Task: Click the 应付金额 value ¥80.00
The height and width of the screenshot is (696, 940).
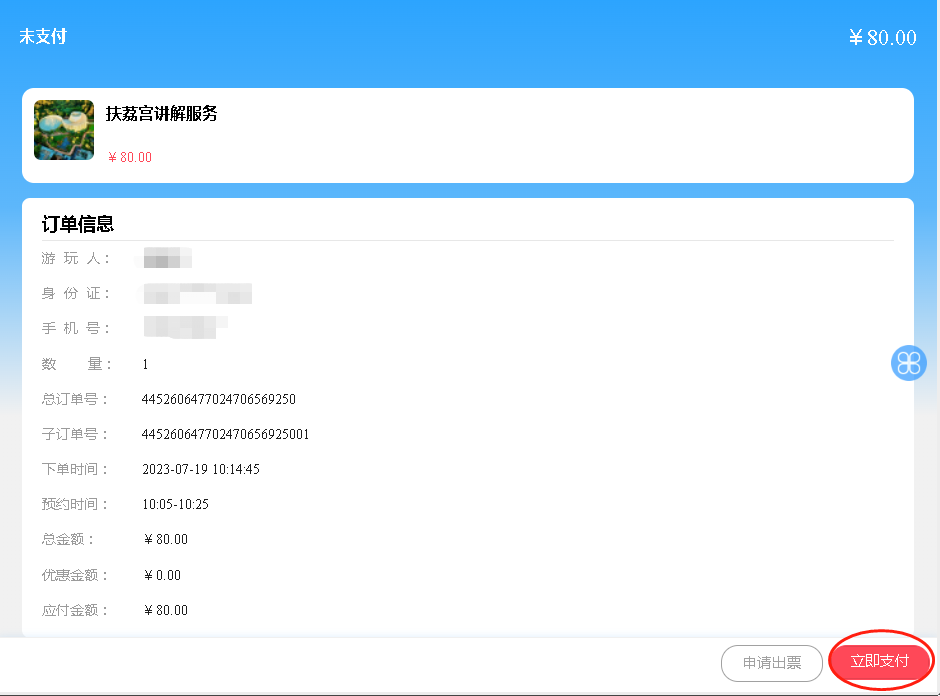Action: 166,610
